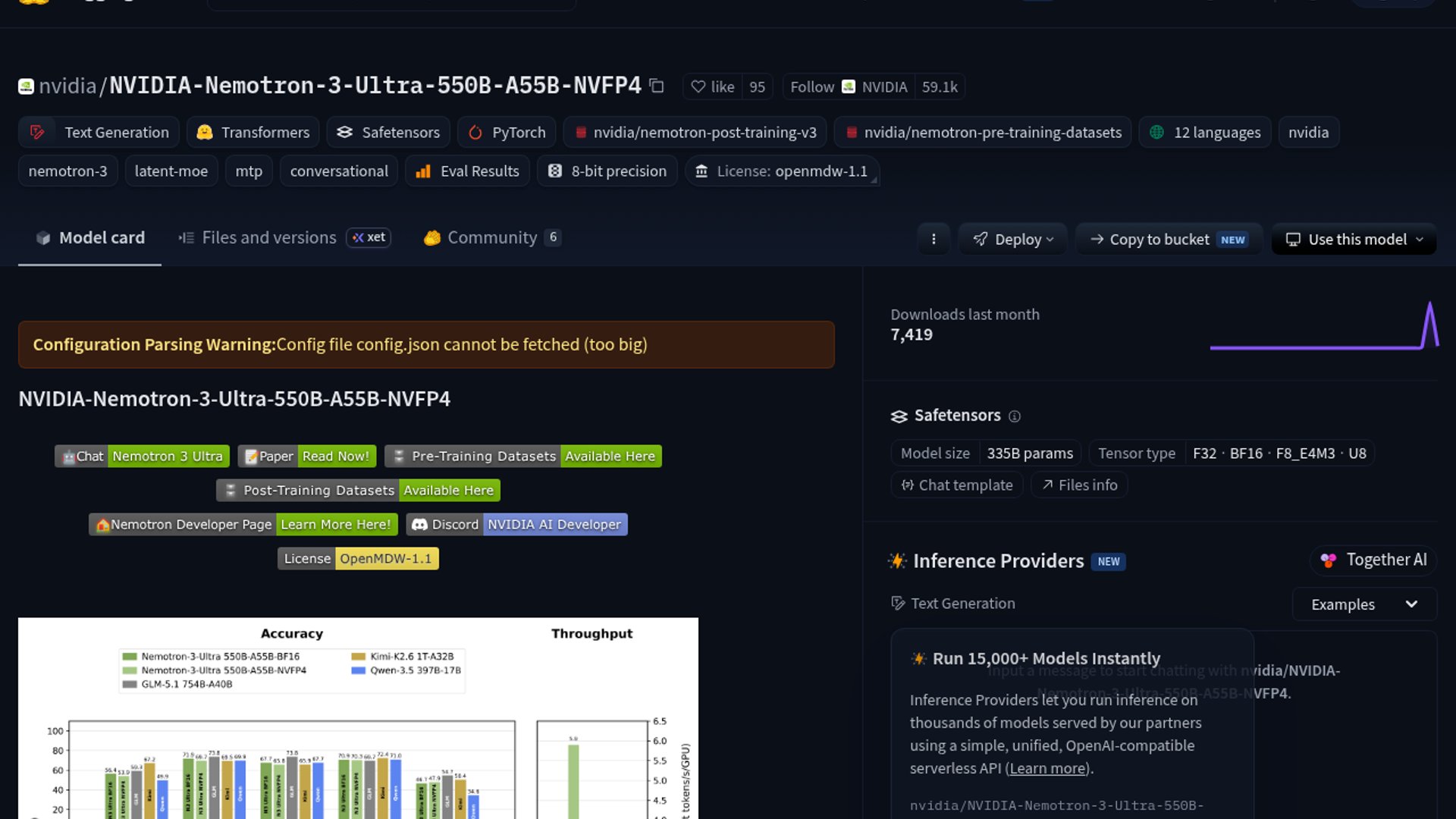The width and height of the screenshot is (1456, 819).
Task: Select the PyTorch tag
Action: click(507, 132)
